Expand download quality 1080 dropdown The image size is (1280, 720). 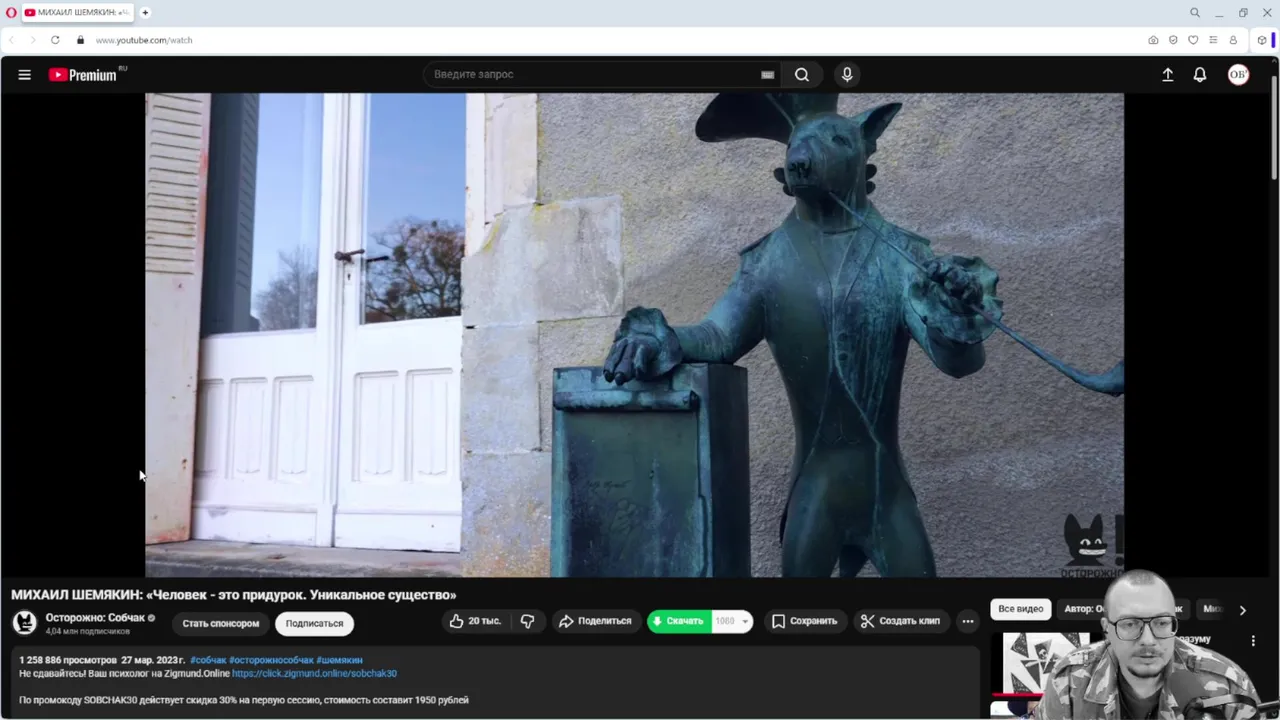(732, 621)
